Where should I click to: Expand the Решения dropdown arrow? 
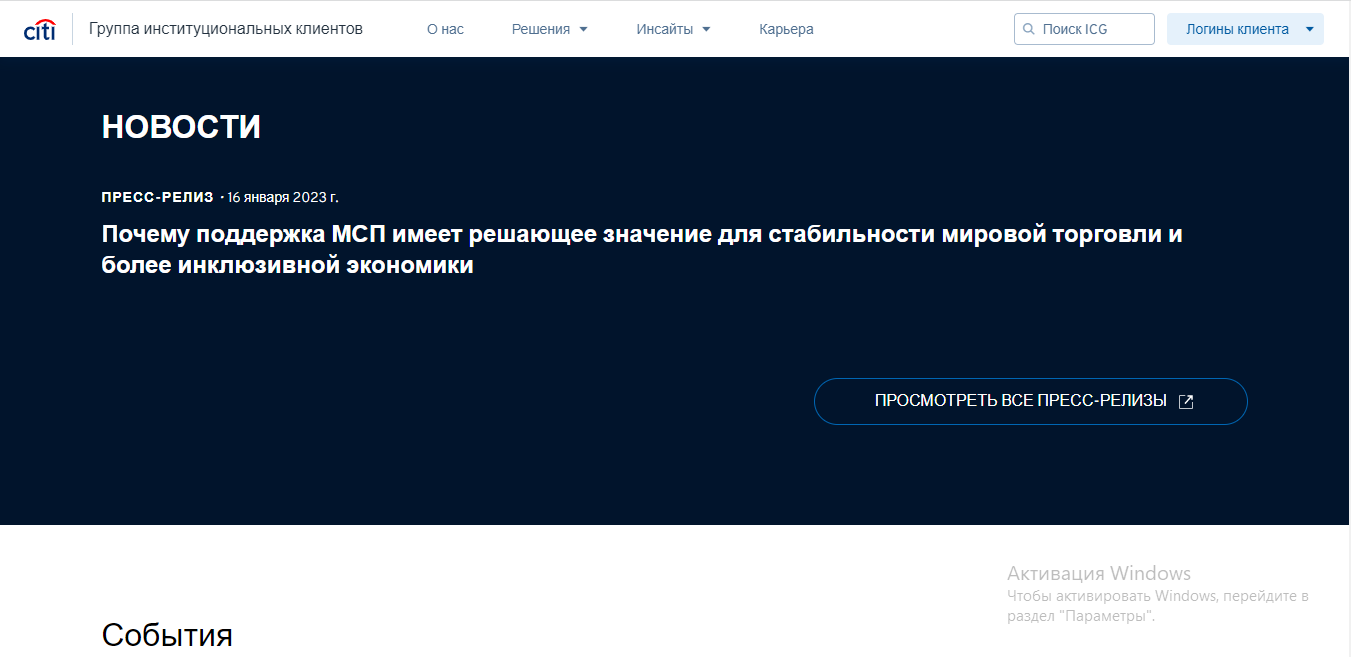[x=584, y=30]
